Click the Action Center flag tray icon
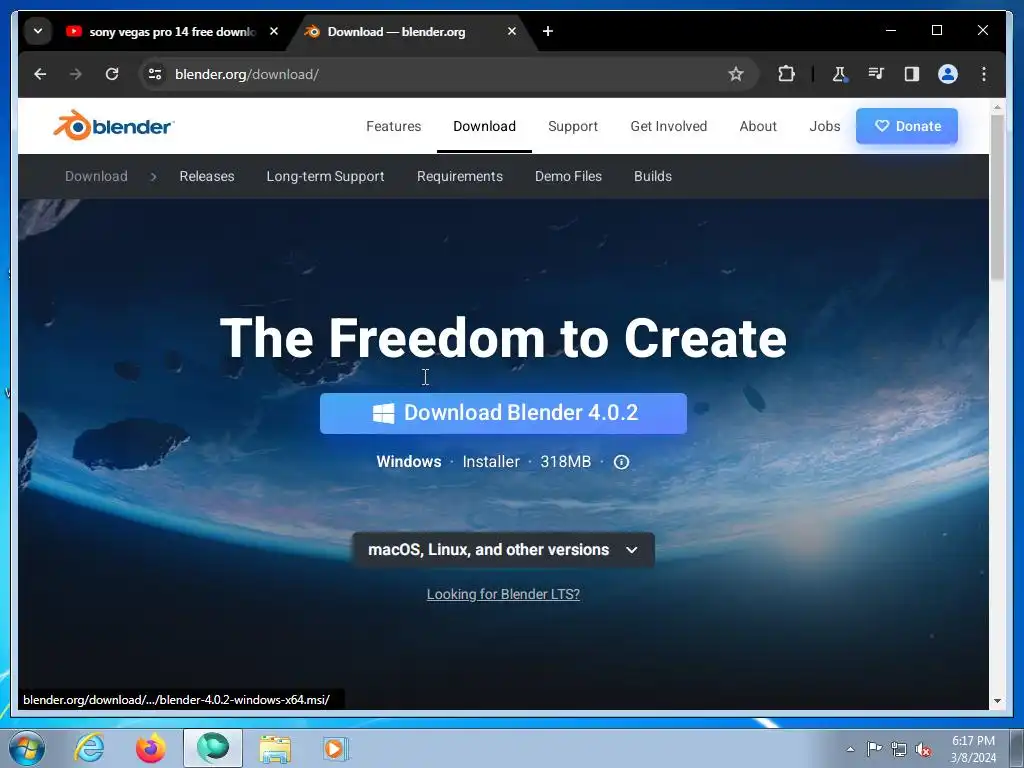The image size is (1024, 768). click(x=874, y=749)
